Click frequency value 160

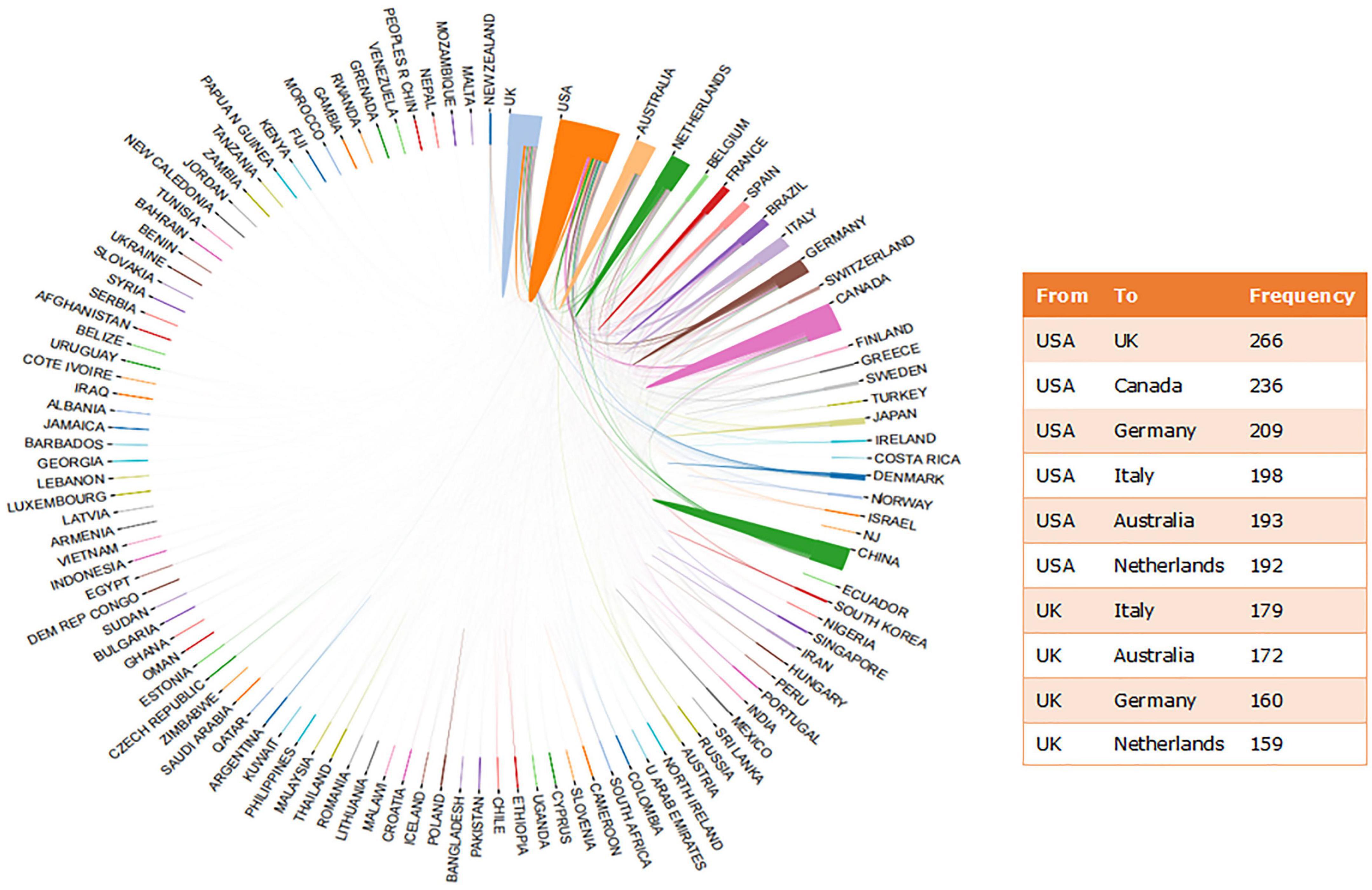[x=1266, y=700]
